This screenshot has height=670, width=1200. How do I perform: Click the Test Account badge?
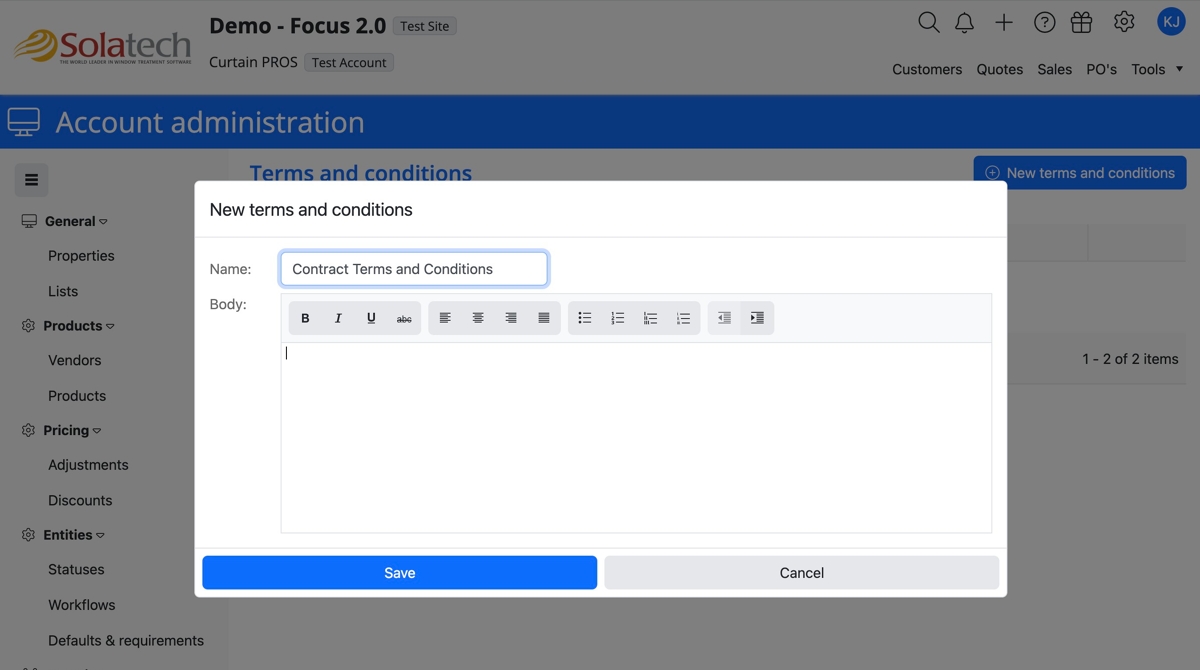click(x=349, y=62)
